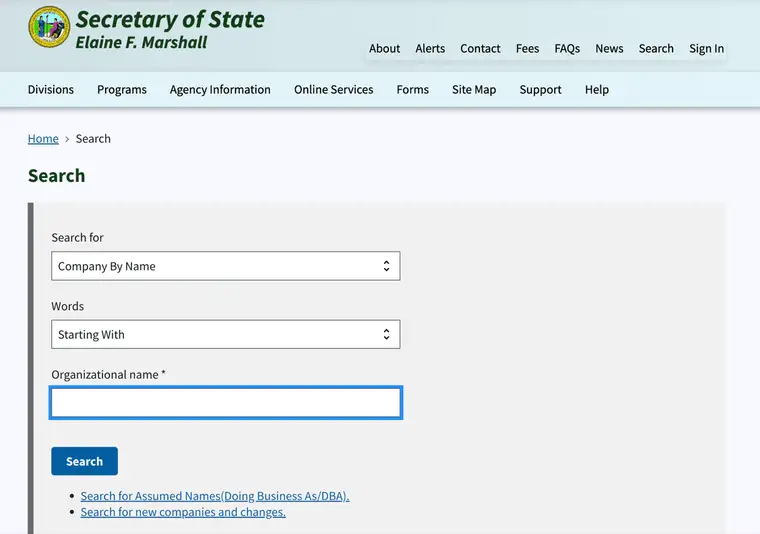Open Online Services menu

point(333,90)
